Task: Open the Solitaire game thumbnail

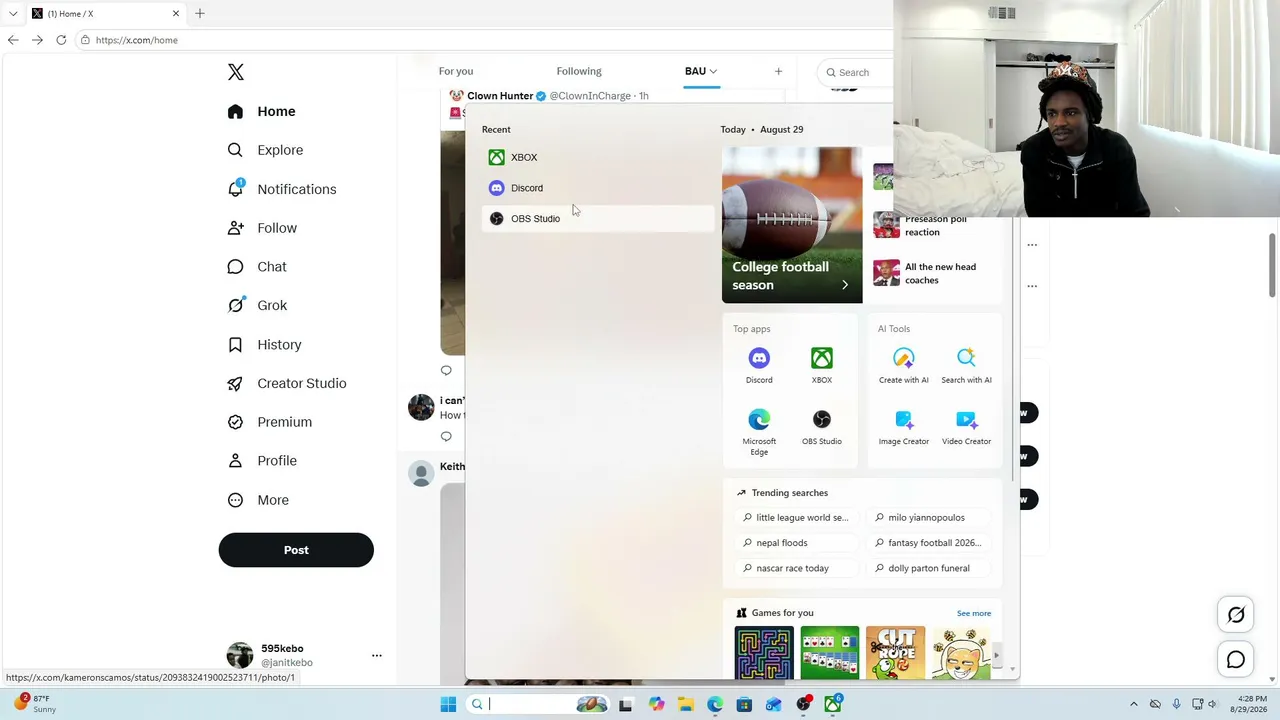Action: (830, 653)
